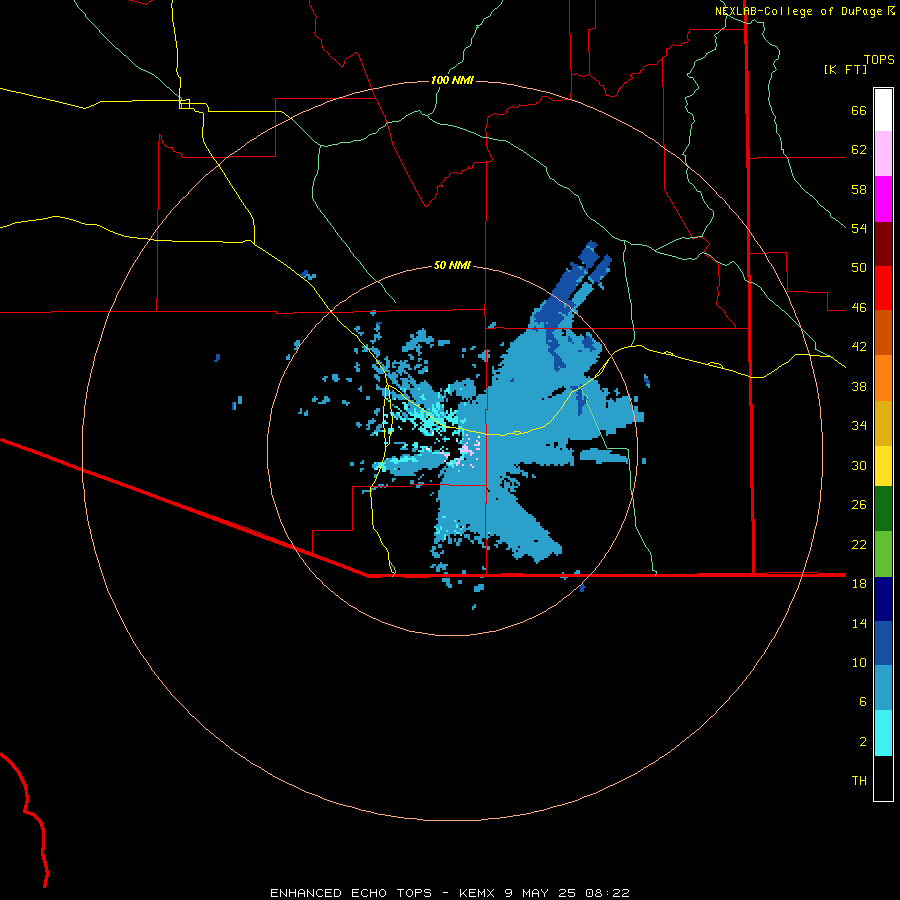The height and width of the screenshot is (900, 900).
Task: Click the legend value 18
Action: click(859, 583)
